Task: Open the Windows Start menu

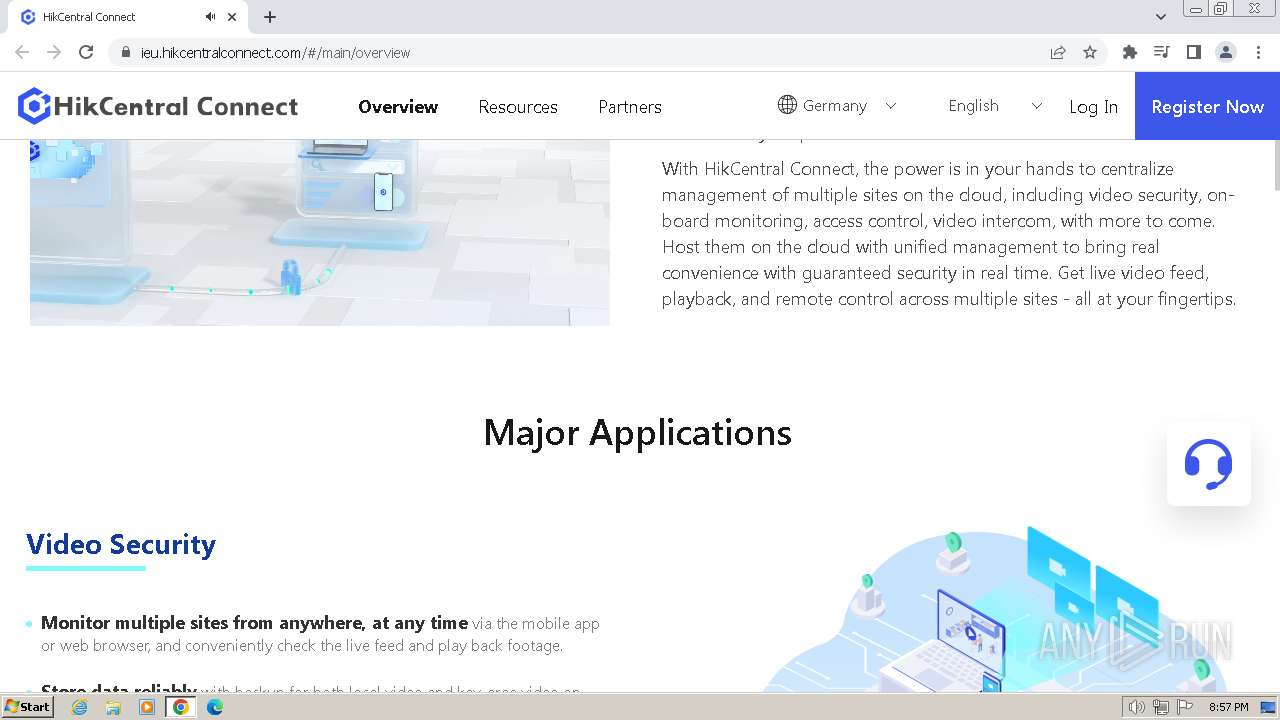Action: pyautogui.click(x=27, y=707)
